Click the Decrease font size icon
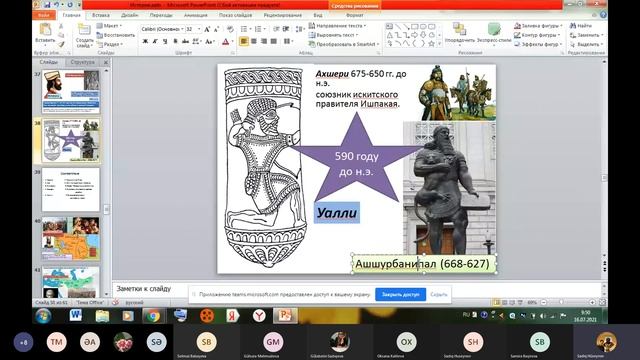 coord(216,29)
